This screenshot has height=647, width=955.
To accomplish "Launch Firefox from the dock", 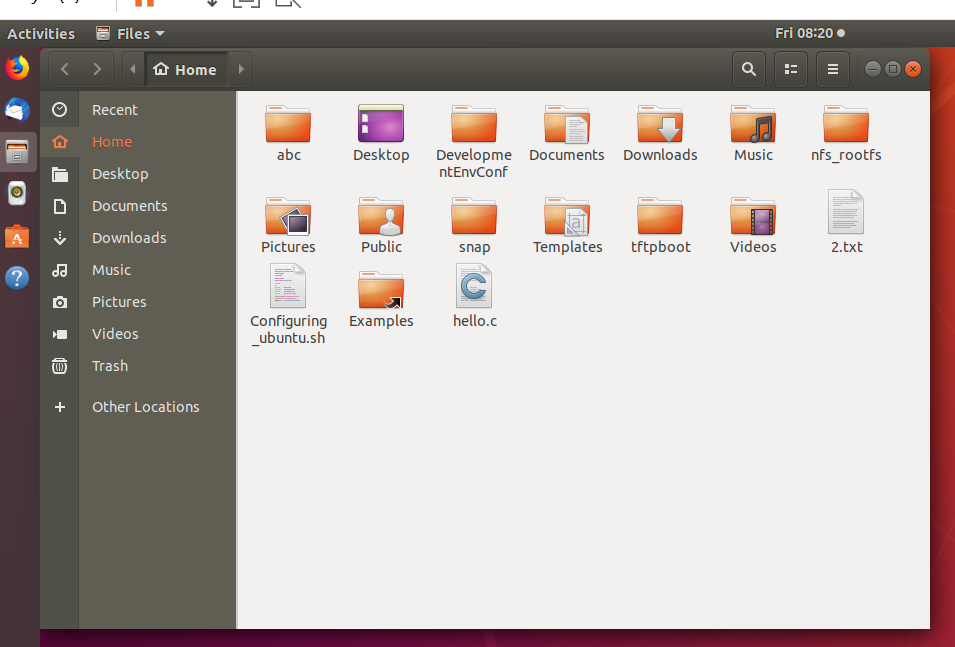I will tap(17, 68).
